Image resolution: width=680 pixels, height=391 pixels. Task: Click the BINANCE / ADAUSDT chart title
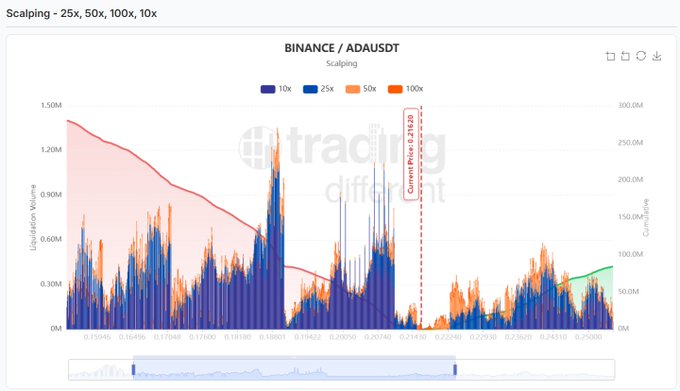click(x=342, y=48)
